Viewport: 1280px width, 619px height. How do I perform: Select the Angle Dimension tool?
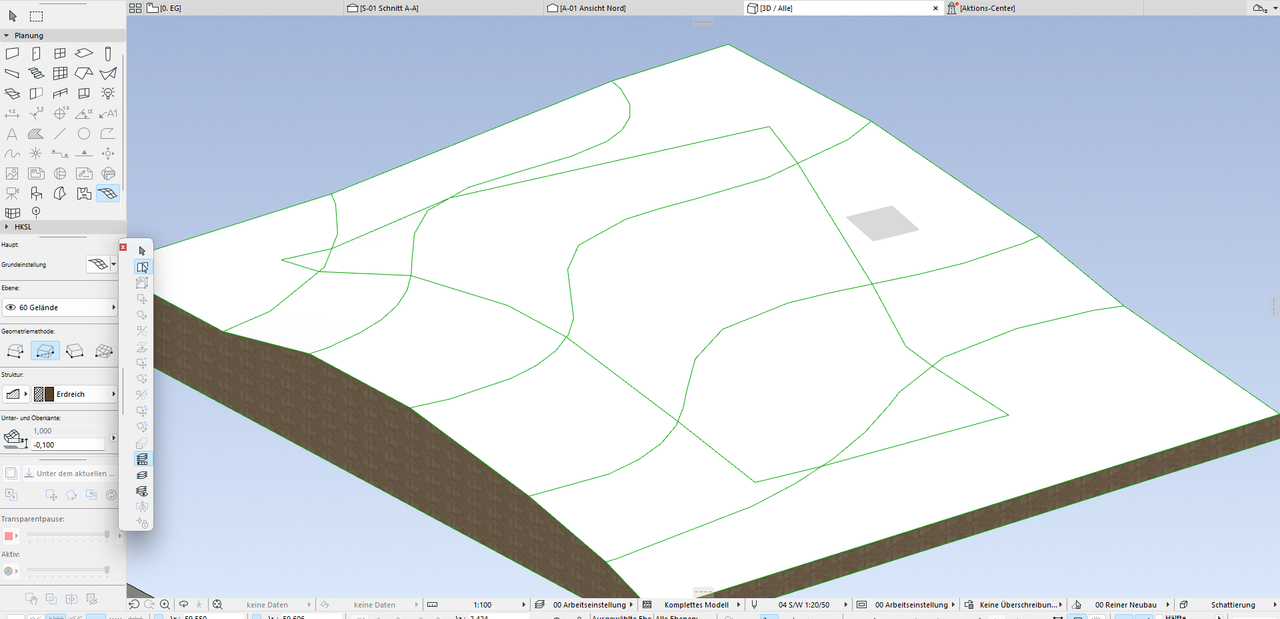click(84, 113)
